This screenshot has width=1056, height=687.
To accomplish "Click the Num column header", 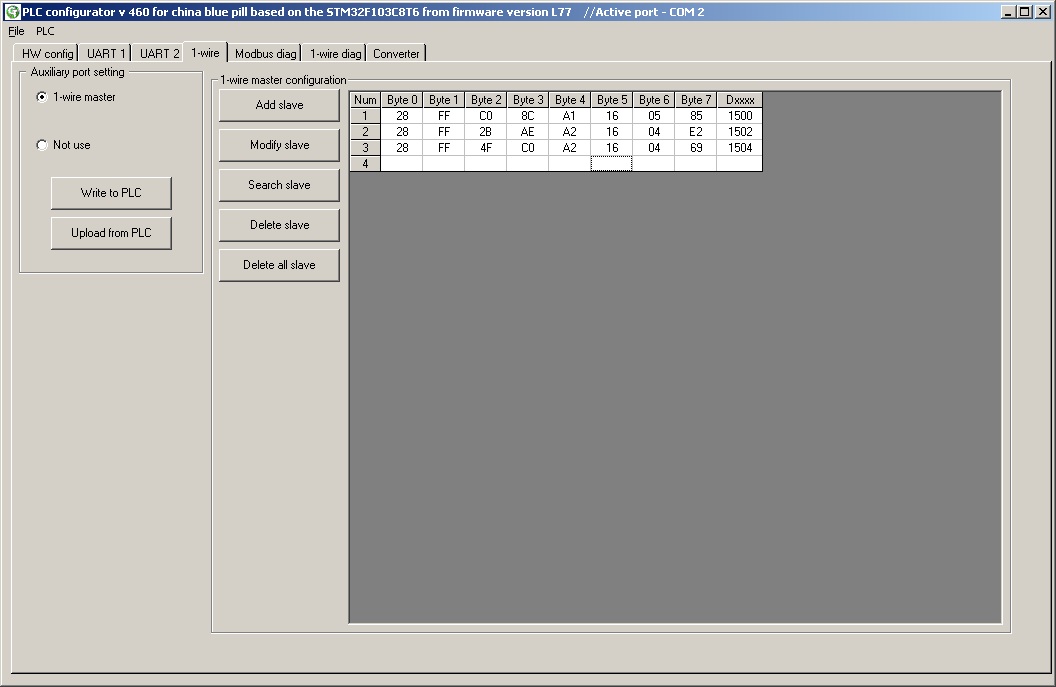I will (x=365, y=100).
